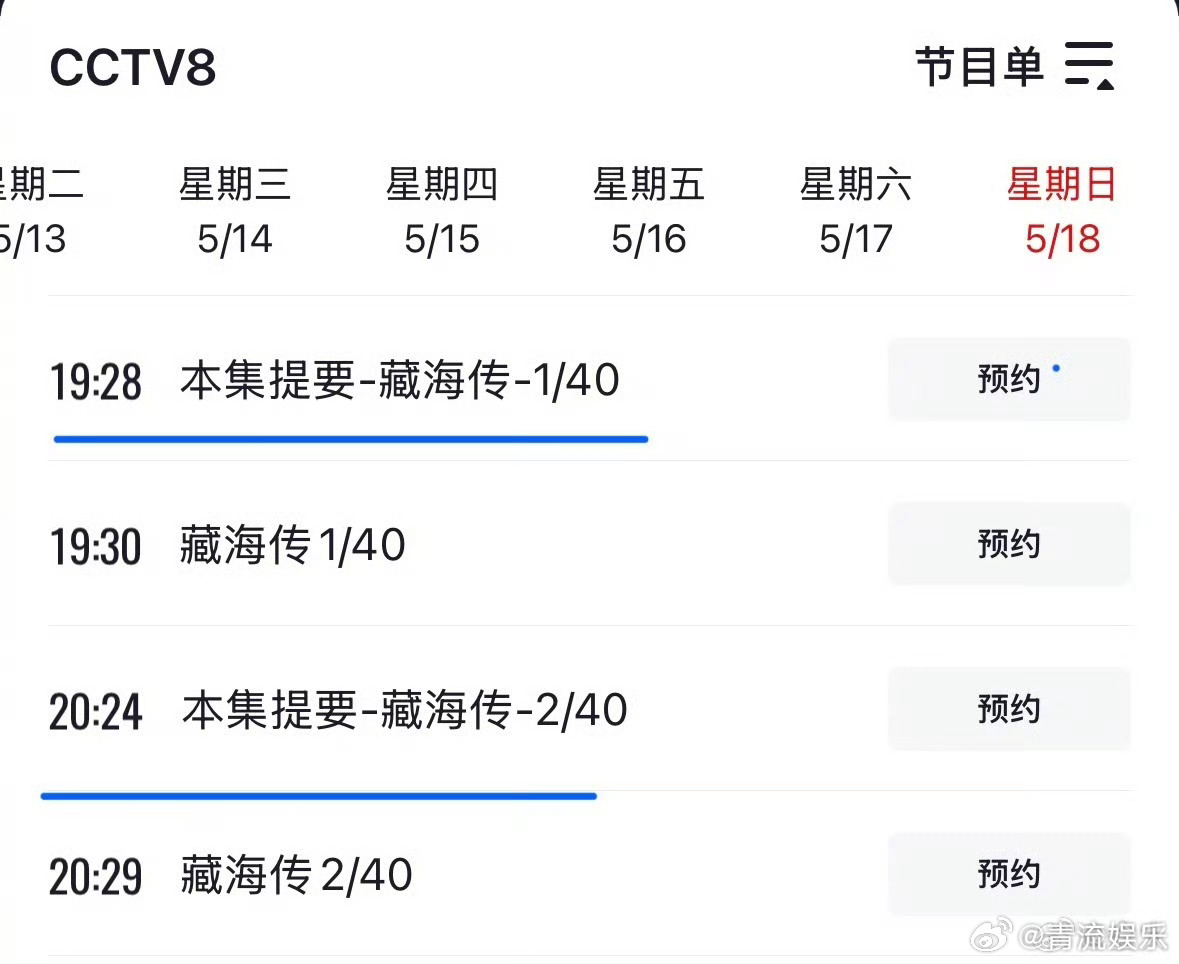Open program 本集提要-藏海传-2/40 entry
Viewport: 1179px width, 964px height.
(405, 710)
